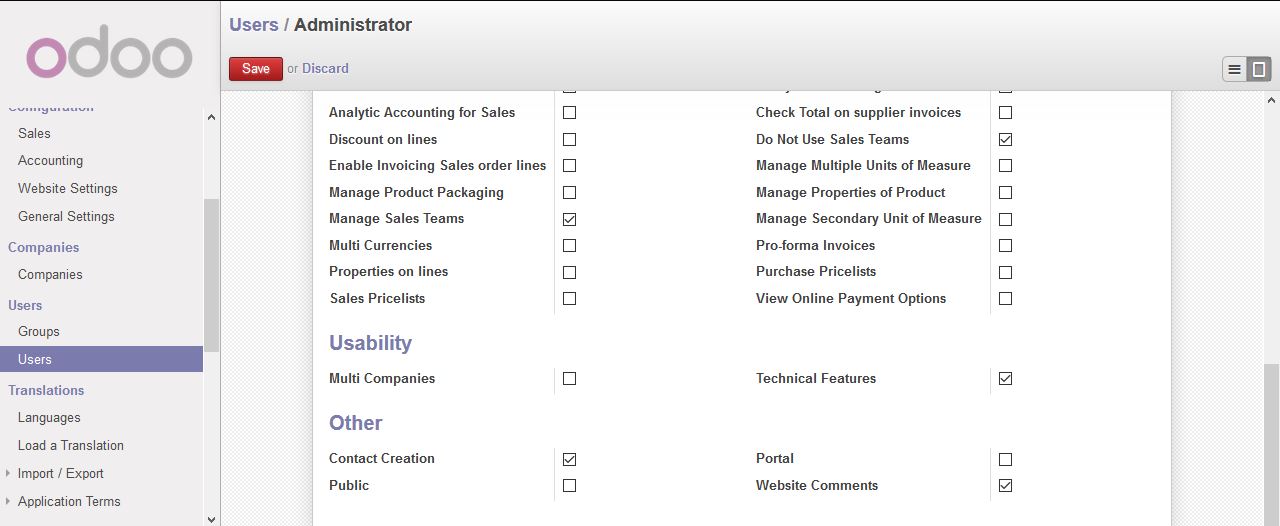Image resolution: width=1280 pixels, height=526 pixels.
Task: Click the red Save button
Action: click(256, 68)
